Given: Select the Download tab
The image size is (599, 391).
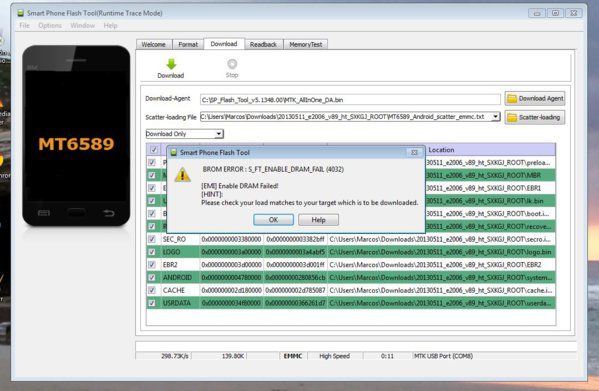Looking at the screenshot, I should coord(224,44).
